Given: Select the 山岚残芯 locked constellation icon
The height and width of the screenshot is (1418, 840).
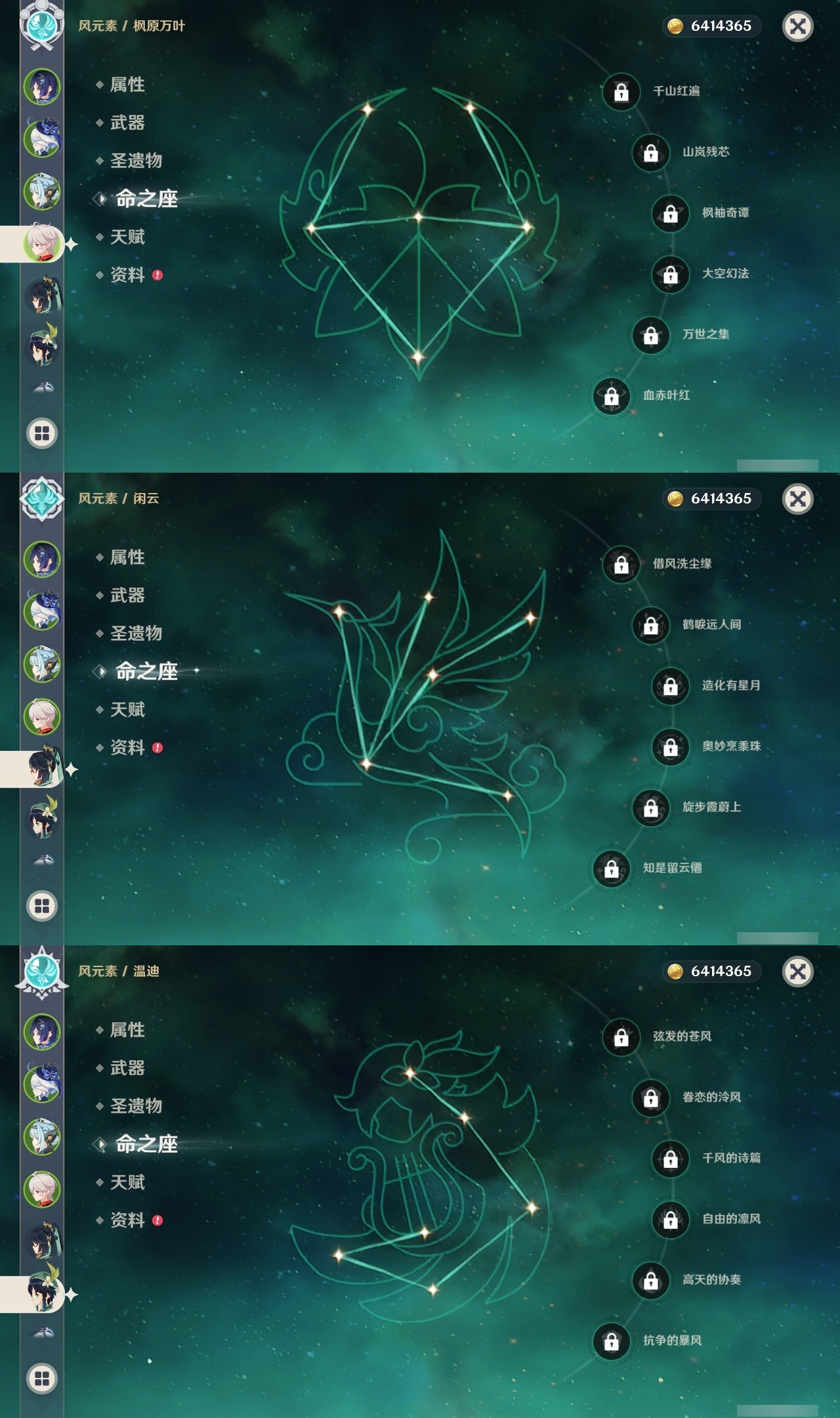Looking at the screenshot, I should pos(650,152).
